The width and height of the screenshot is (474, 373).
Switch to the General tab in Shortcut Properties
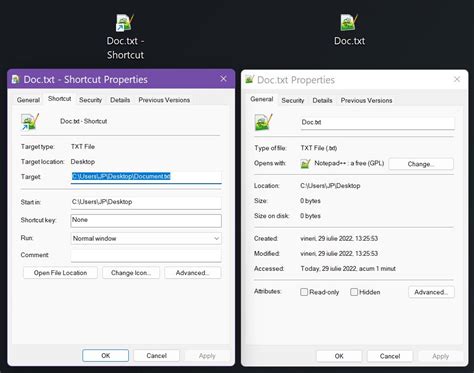coord(28,100)
